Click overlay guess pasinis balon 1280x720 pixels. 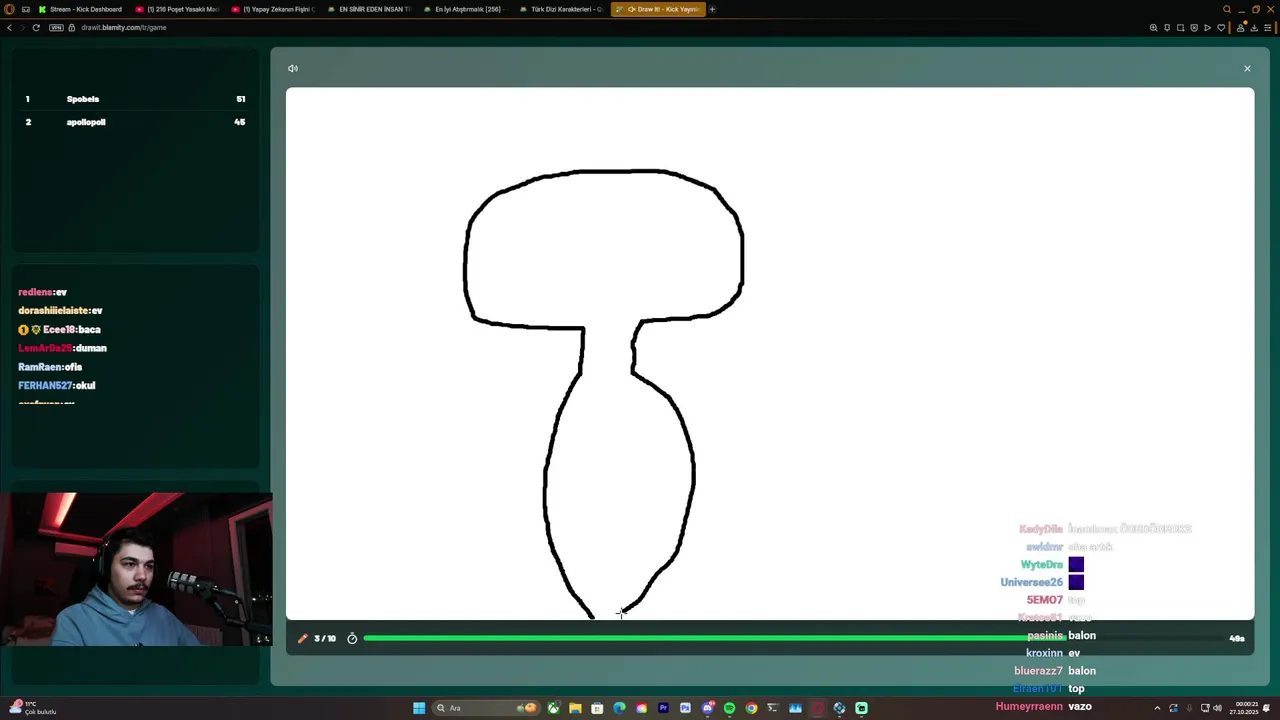1061,636
